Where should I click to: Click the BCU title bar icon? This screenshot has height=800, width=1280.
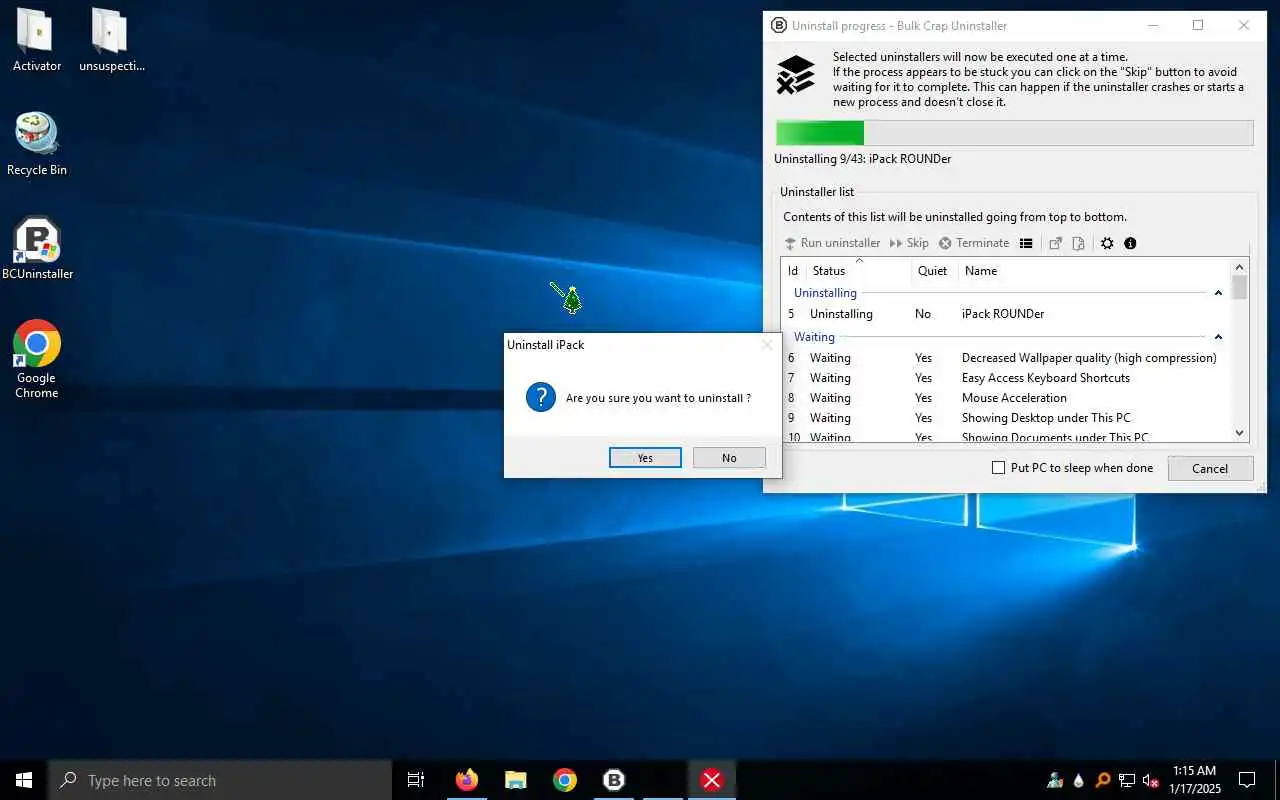pos(779,25)
